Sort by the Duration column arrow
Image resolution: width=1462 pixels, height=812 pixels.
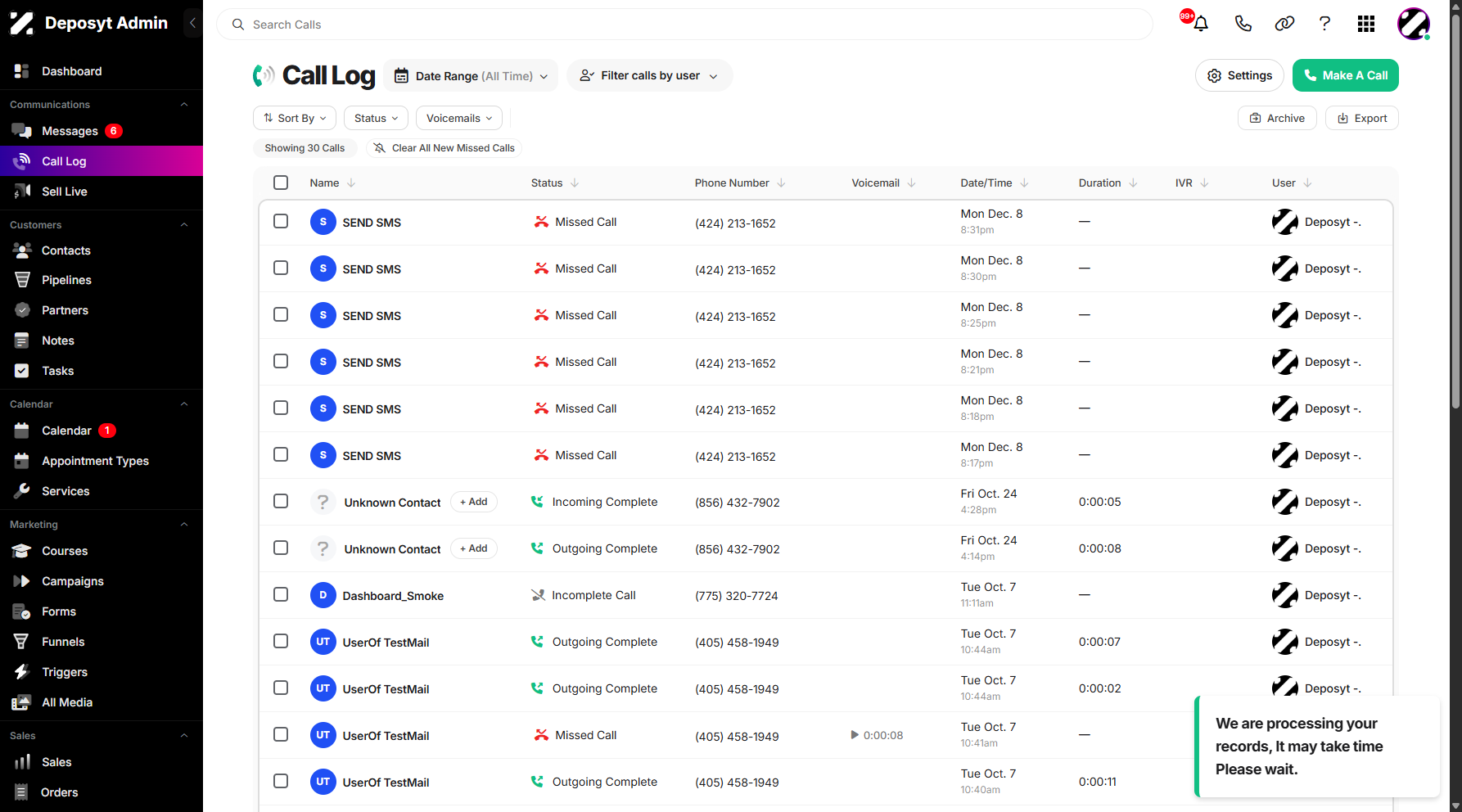[1133, 183]
